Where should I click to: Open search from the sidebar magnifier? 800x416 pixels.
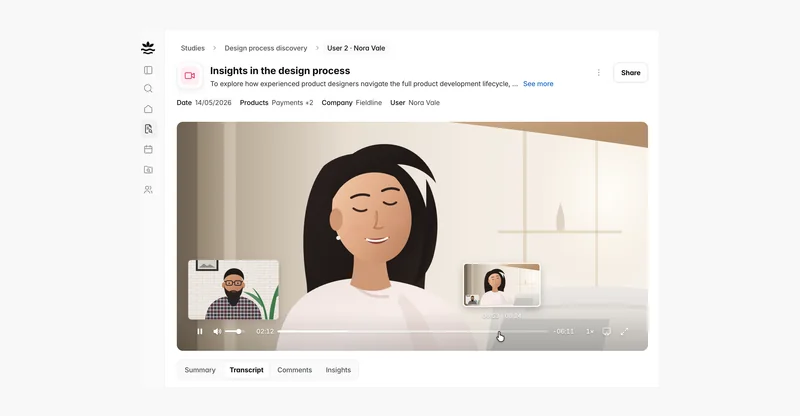pyautogui.click(x=148, y=88)
